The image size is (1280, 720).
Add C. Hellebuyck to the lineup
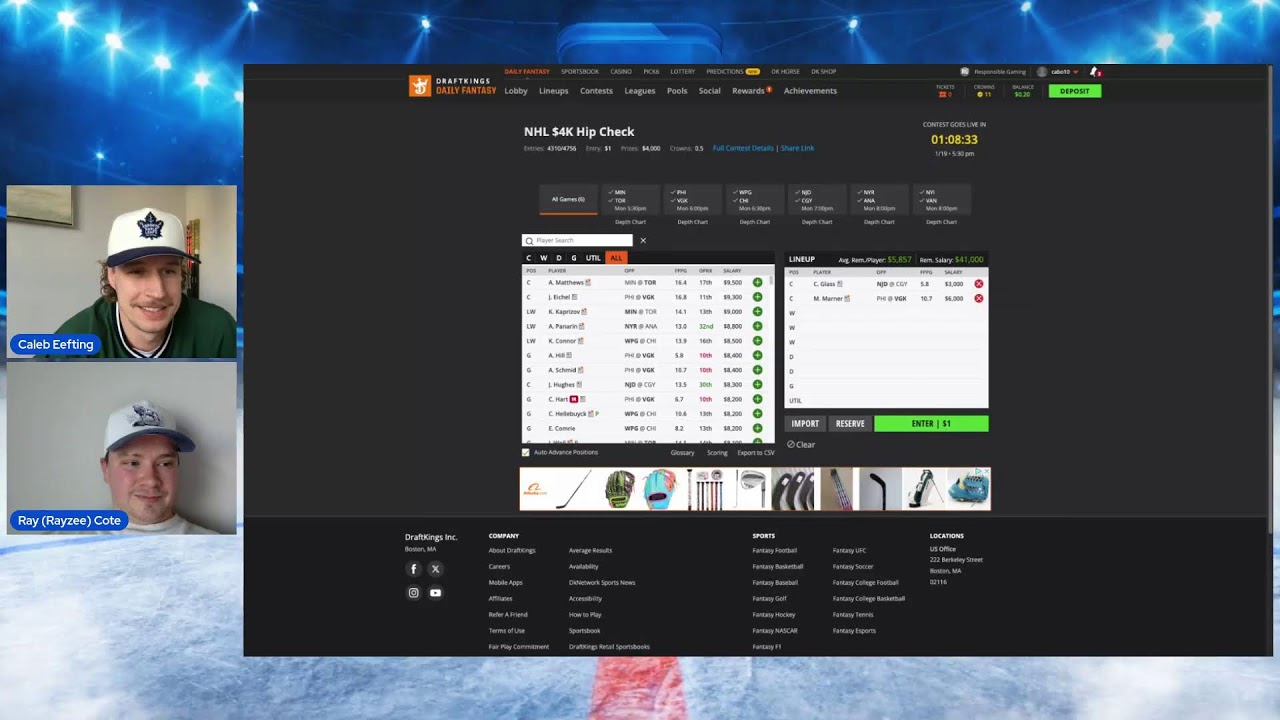[757, 413]
